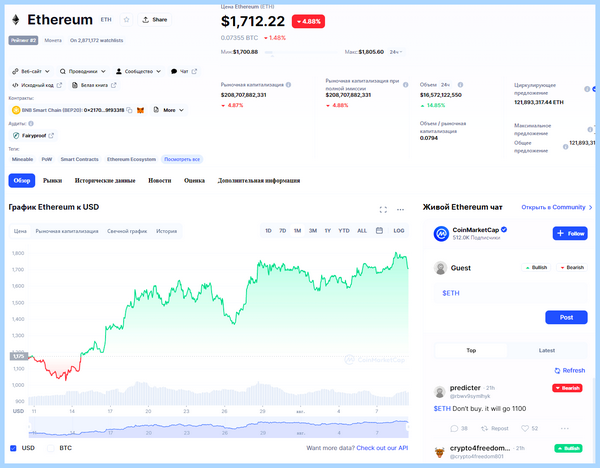Open fullscreen chart view icon
Viewport: 600px width, 468px height.
coord(383,210)
